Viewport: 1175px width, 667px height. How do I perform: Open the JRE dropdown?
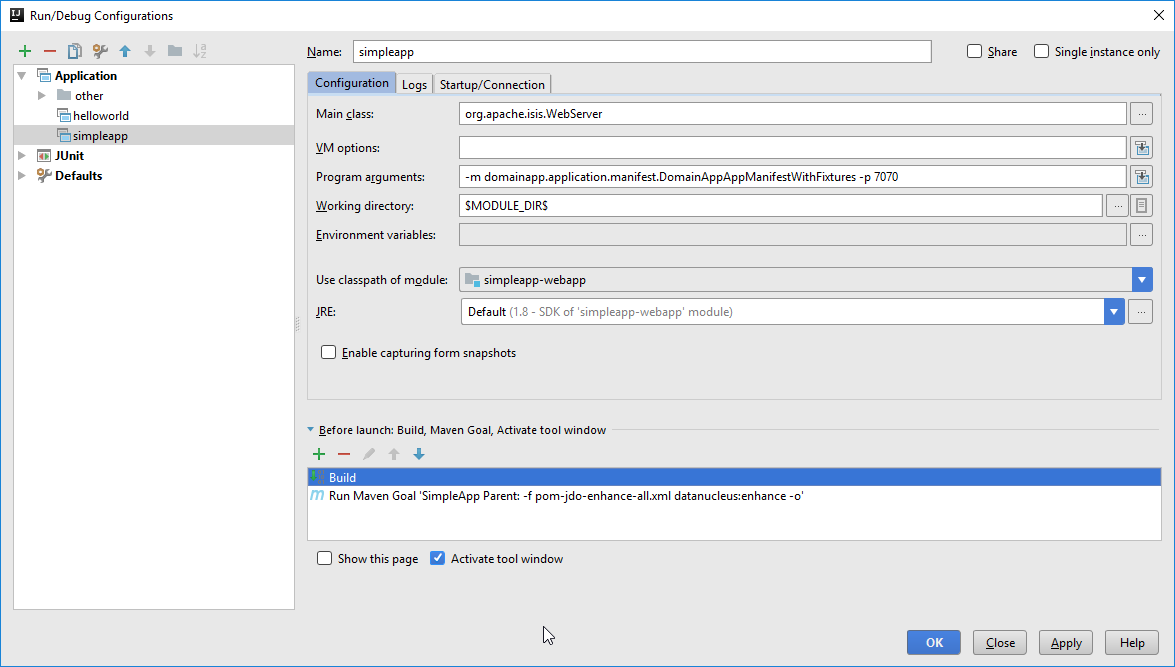(x=1114, y=312)
